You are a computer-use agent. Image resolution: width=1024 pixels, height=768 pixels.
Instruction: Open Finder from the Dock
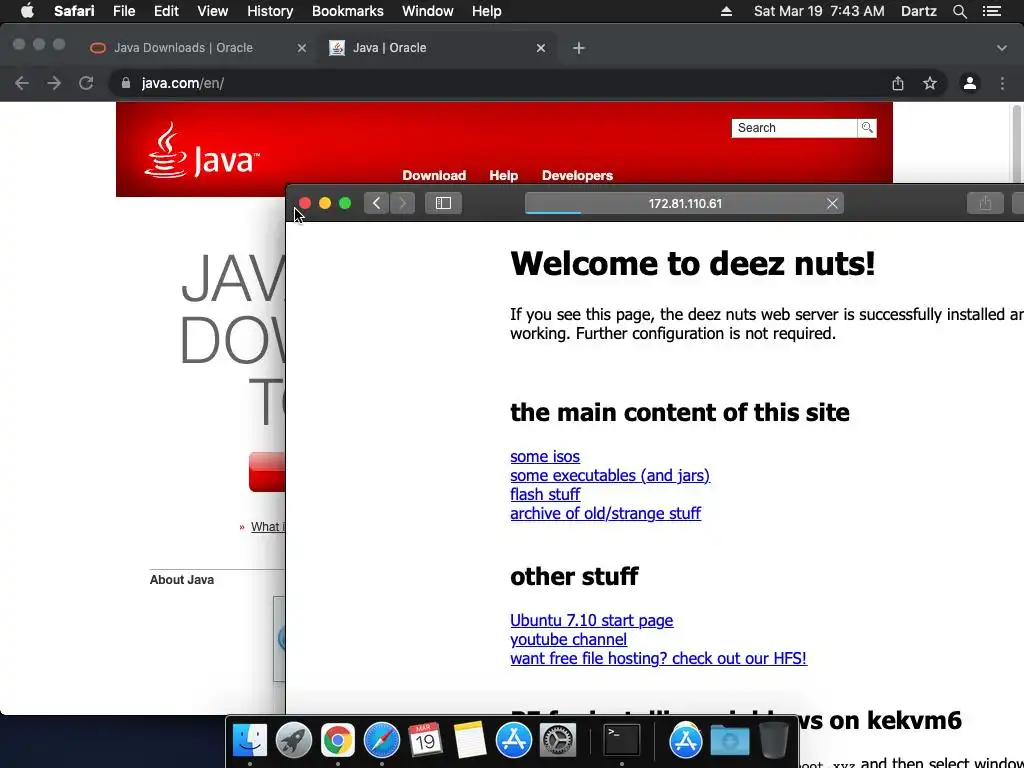click(249, 741)
